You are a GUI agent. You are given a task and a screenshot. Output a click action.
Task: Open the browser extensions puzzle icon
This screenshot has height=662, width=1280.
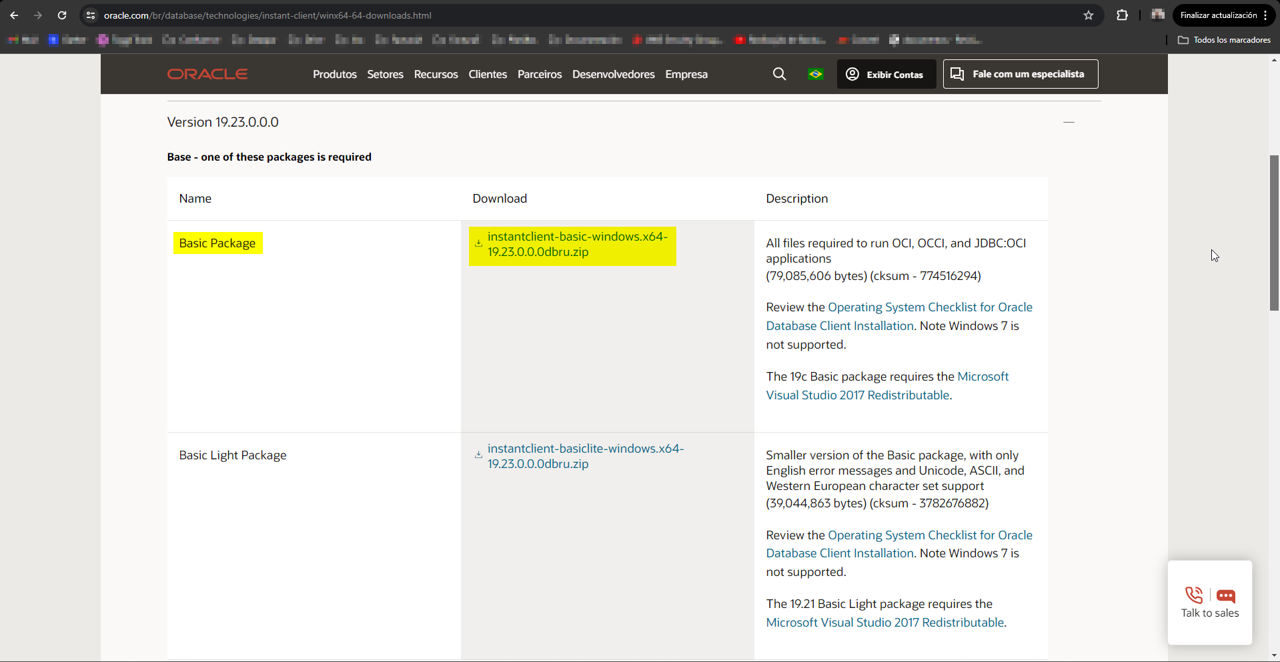point(1122,15)
